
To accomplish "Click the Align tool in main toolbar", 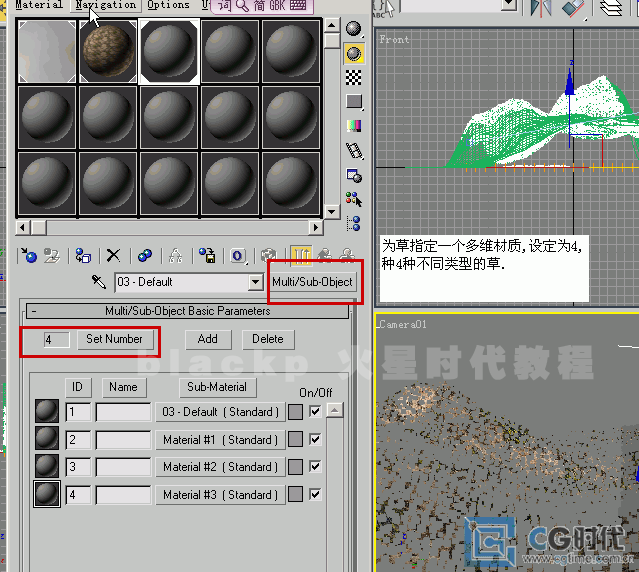I will pyautogui.click(x=573, y=8).
